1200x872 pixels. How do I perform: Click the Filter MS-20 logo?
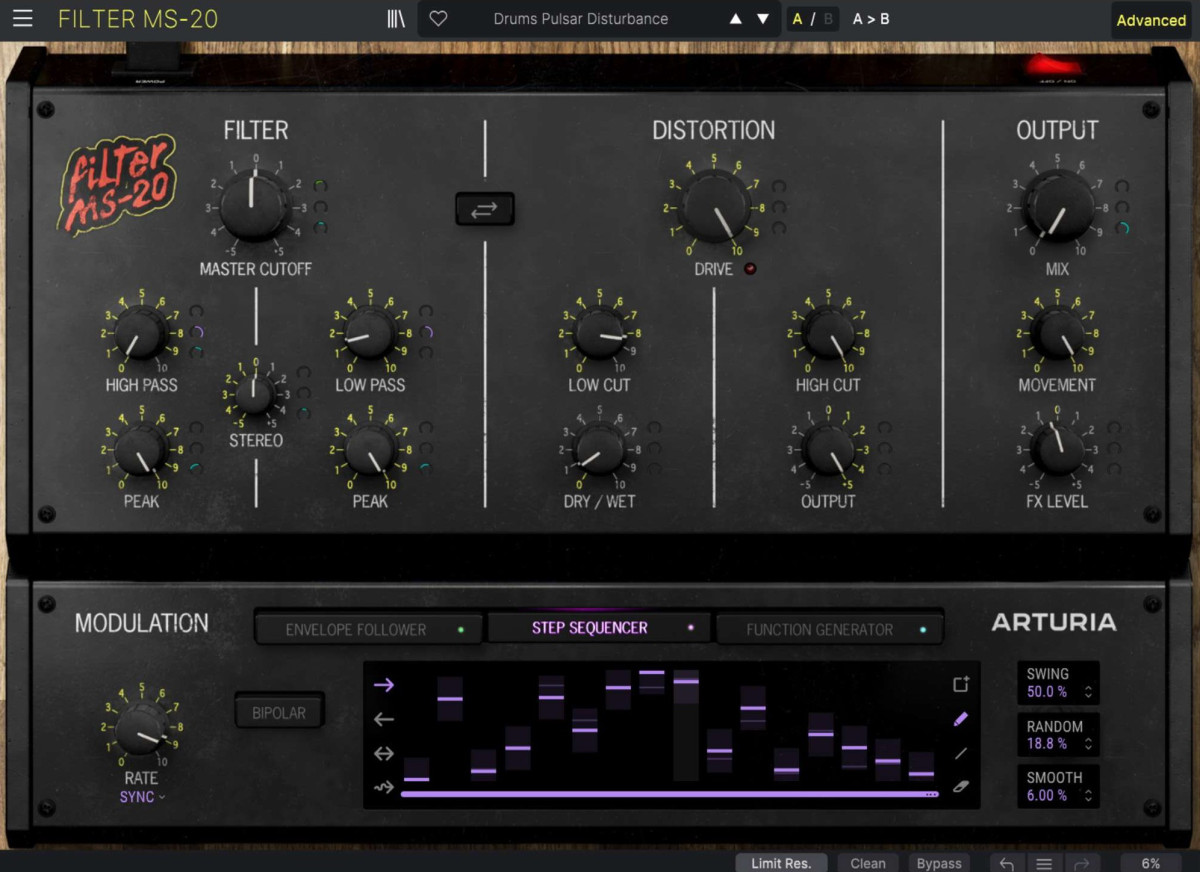coord(118,186)
